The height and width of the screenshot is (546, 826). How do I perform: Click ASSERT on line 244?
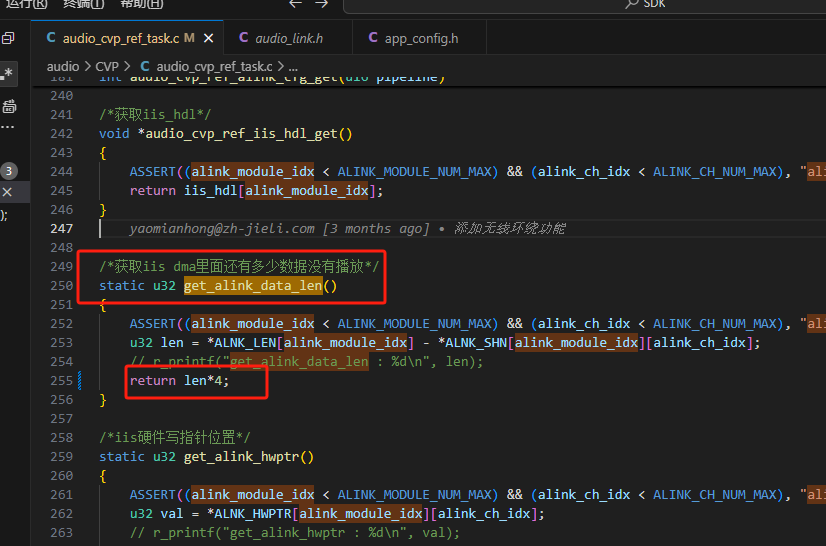coord(152,171)
